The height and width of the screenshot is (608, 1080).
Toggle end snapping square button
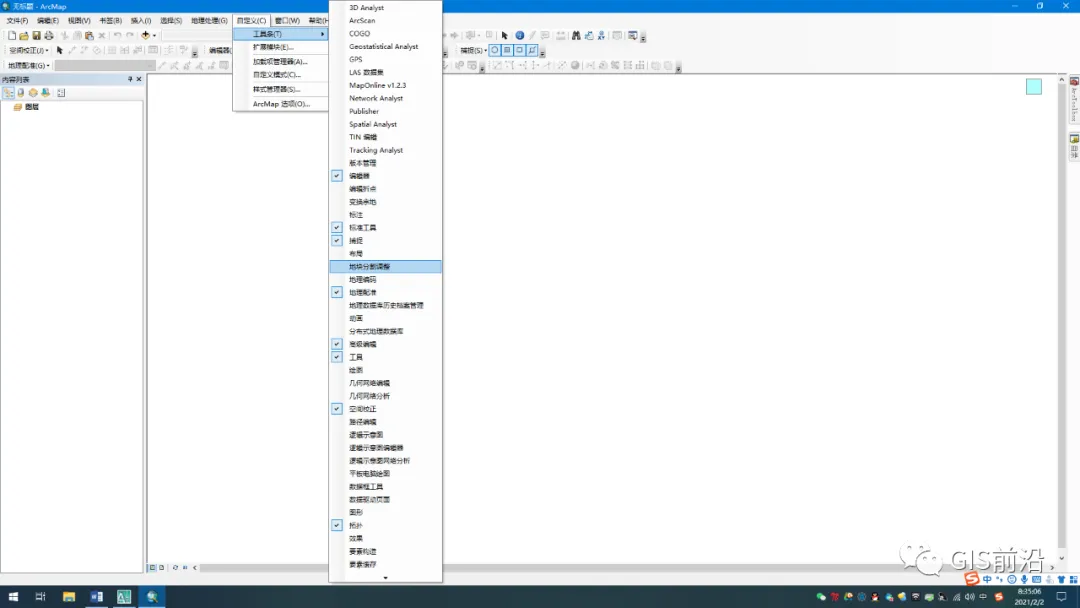pyautogui.click(x=507, y=50)
